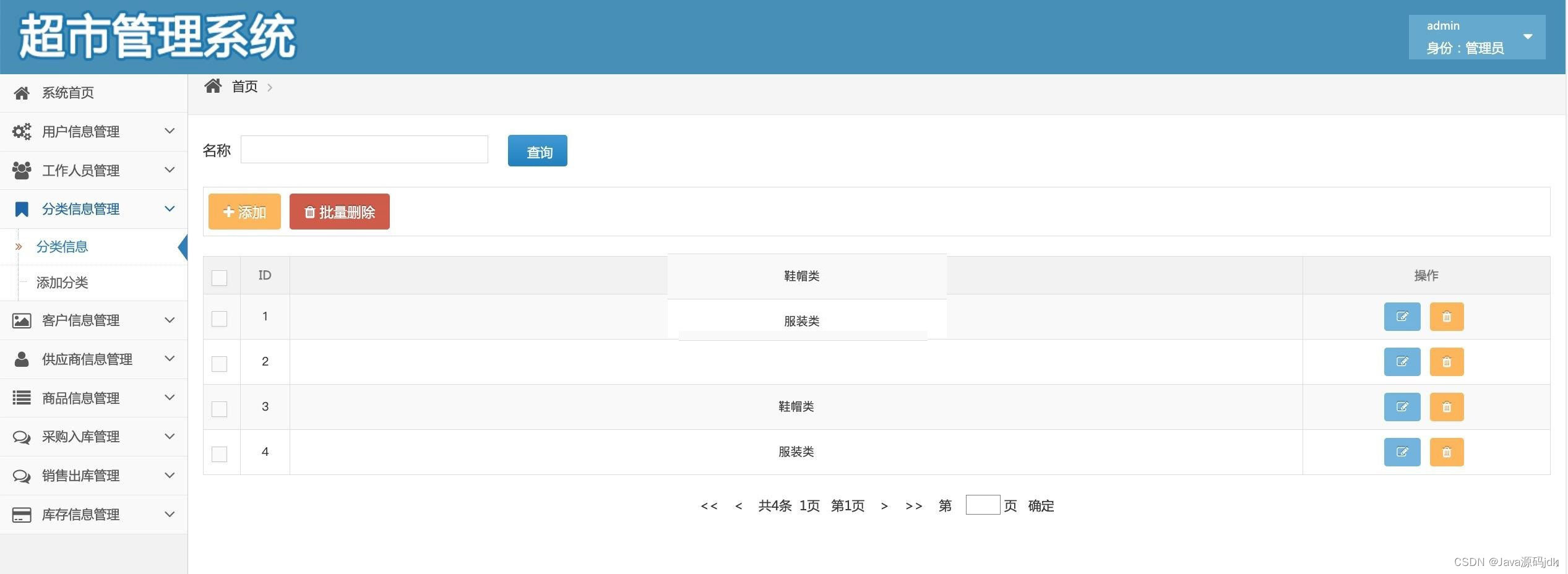Expand the 商品信息管理 chevron

[170, 397]
